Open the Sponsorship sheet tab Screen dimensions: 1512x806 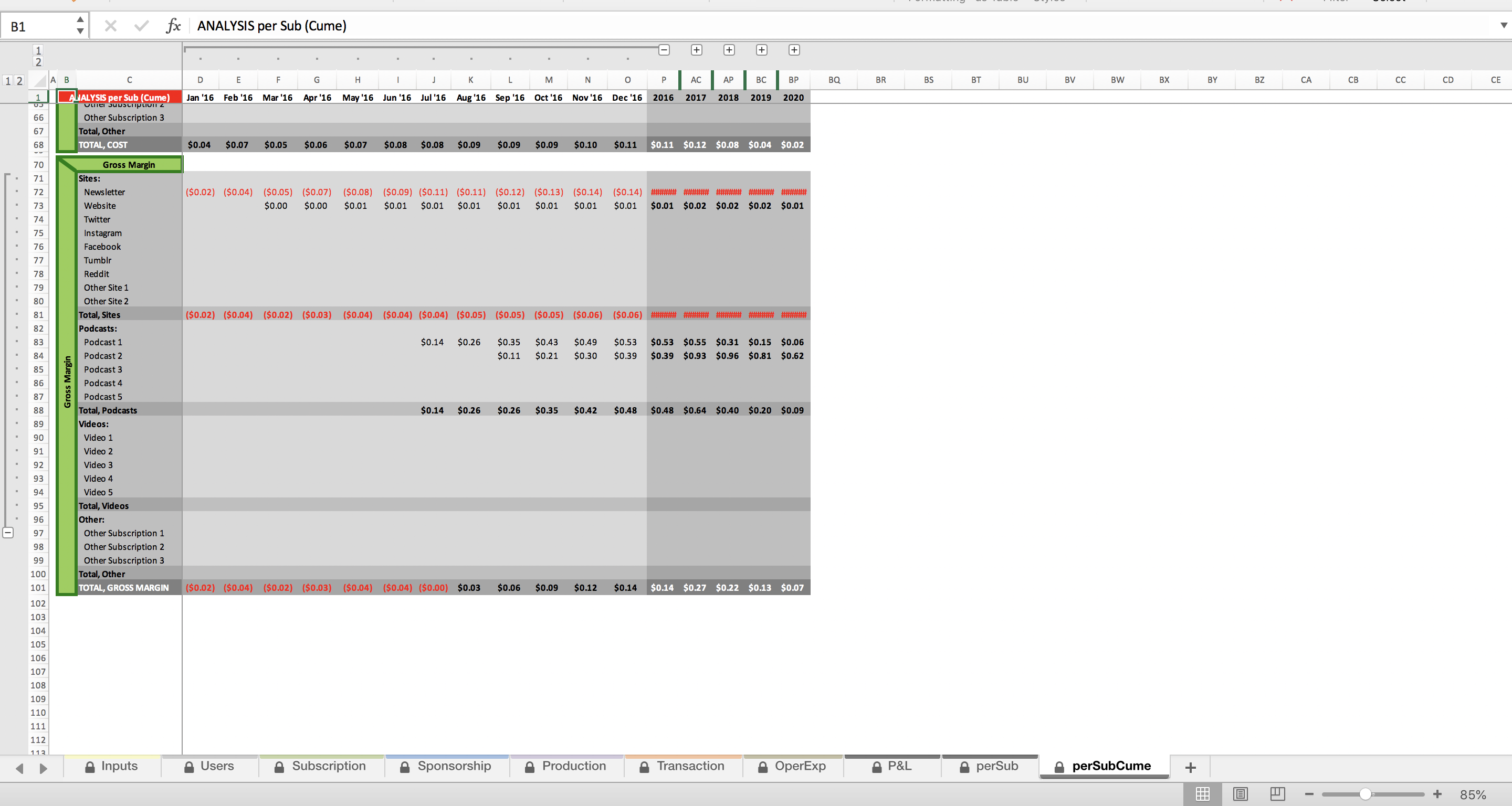446,766
